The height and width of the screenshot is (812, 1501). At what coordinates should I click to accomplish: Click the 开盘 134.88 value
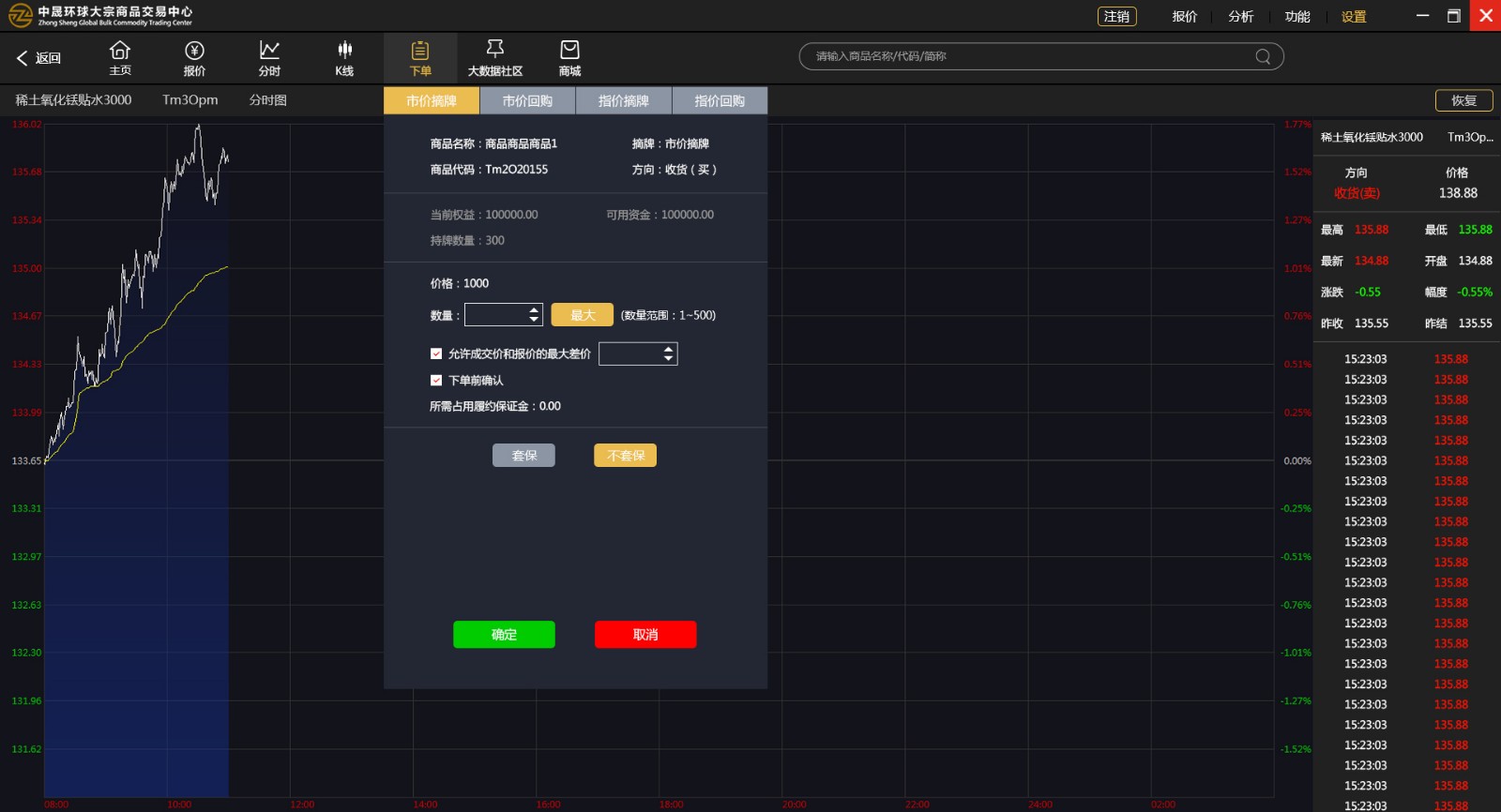tap(1475, 261)
